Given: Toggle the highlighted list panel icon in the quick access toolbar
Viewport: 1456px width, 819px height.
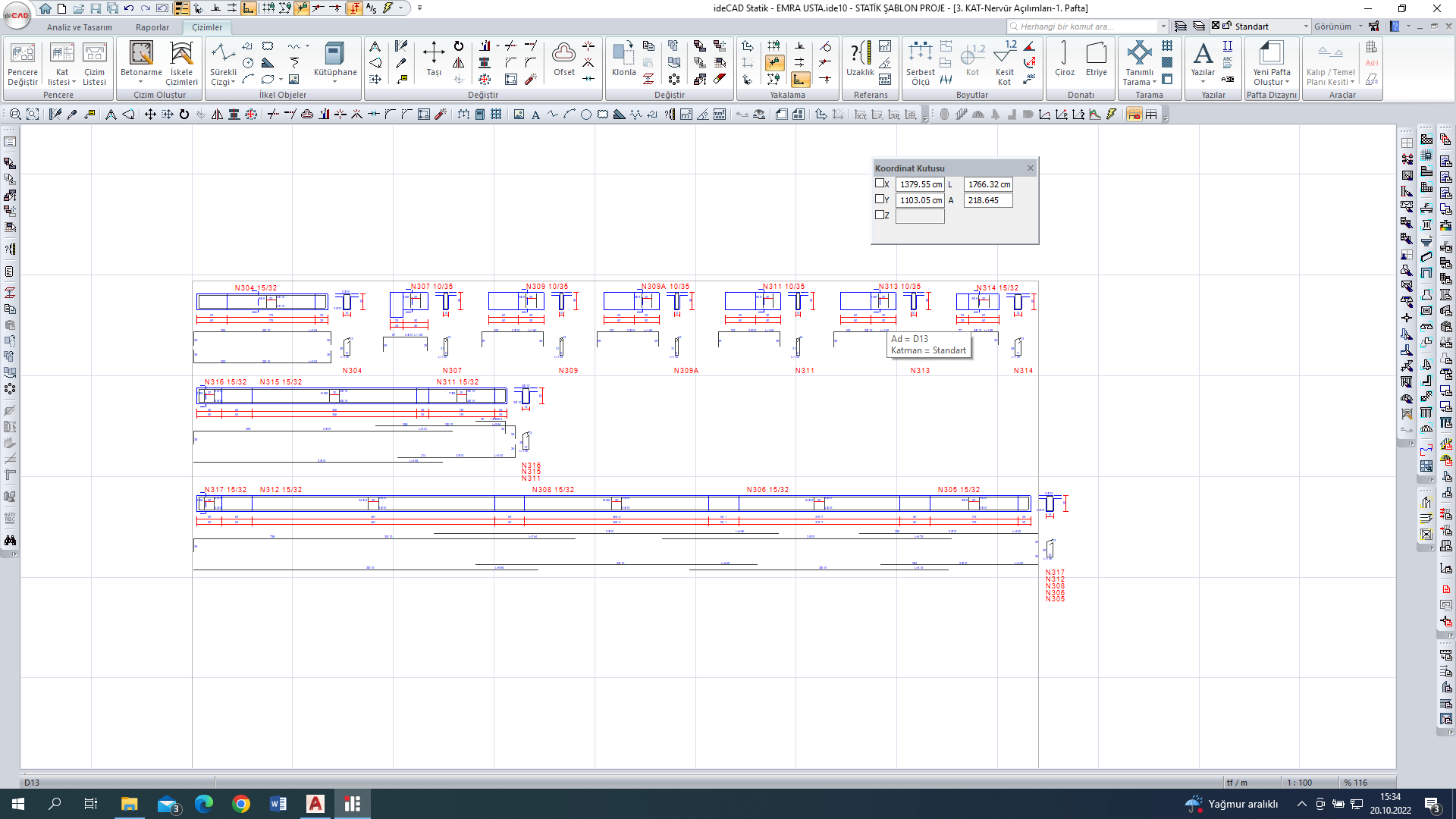Looking at the screenshot, I should point(181,8).
